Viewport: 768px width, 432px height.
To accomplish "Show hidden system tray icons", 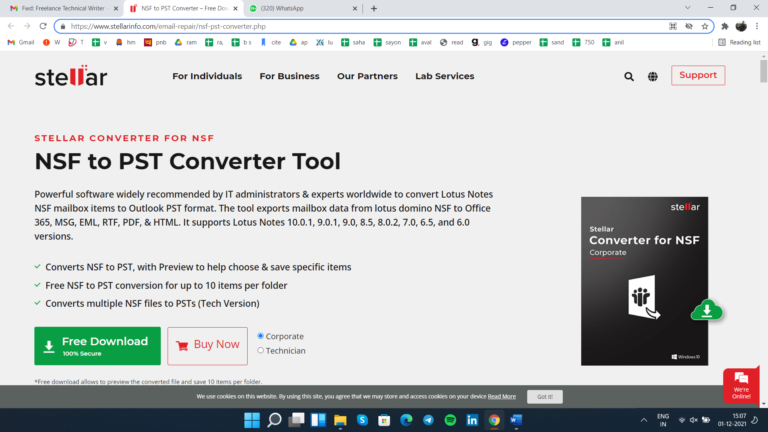I will click(644, 420).
